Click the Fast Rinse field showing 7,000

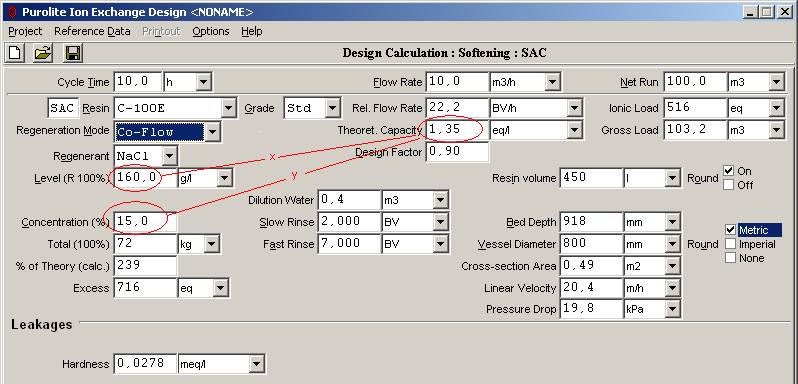pyautogui.click(x=349, y=244)
